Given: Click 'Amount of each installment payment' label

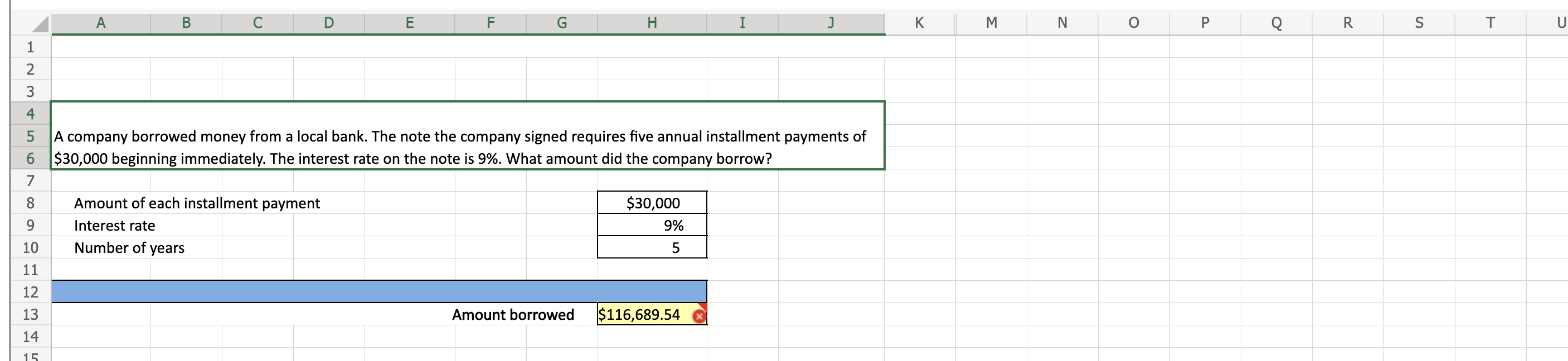Looking at the screenshot, I should click(x=197, y=203).
